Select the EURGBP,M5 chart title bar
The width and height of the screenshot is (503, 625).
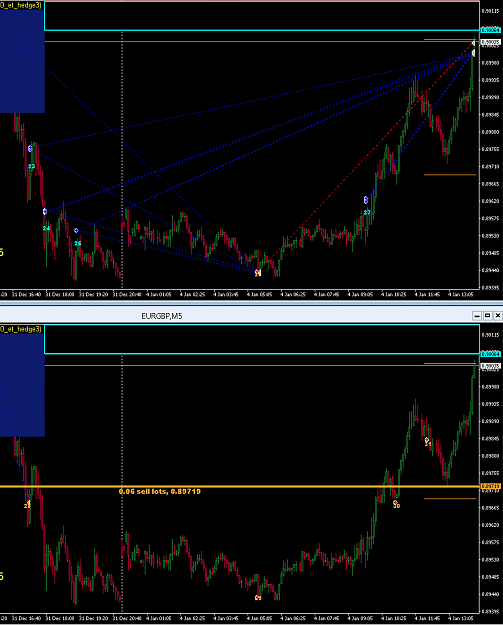(x=252, y=316)
